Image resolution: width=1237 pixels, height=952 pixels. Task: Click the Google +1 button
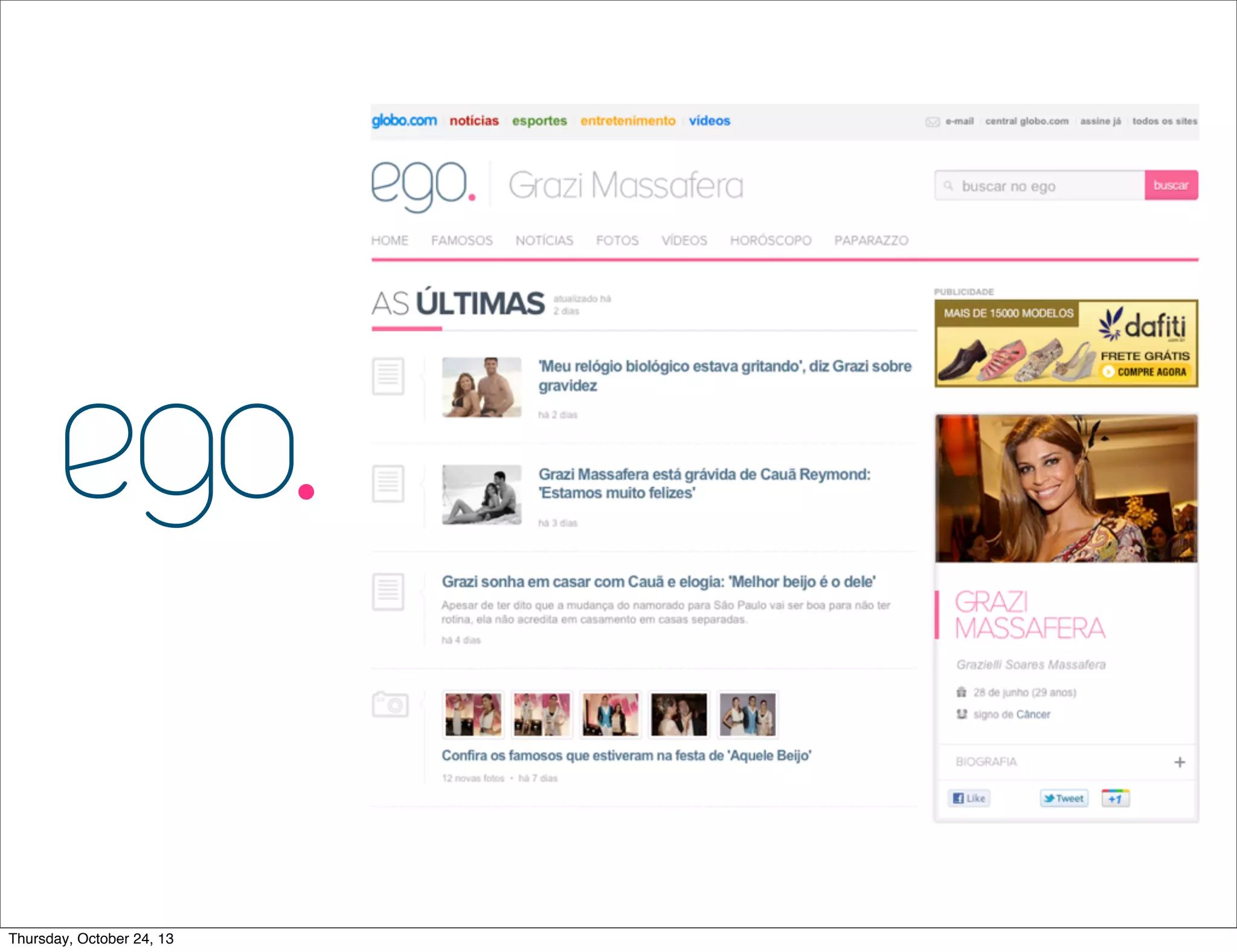(1115, 798)
